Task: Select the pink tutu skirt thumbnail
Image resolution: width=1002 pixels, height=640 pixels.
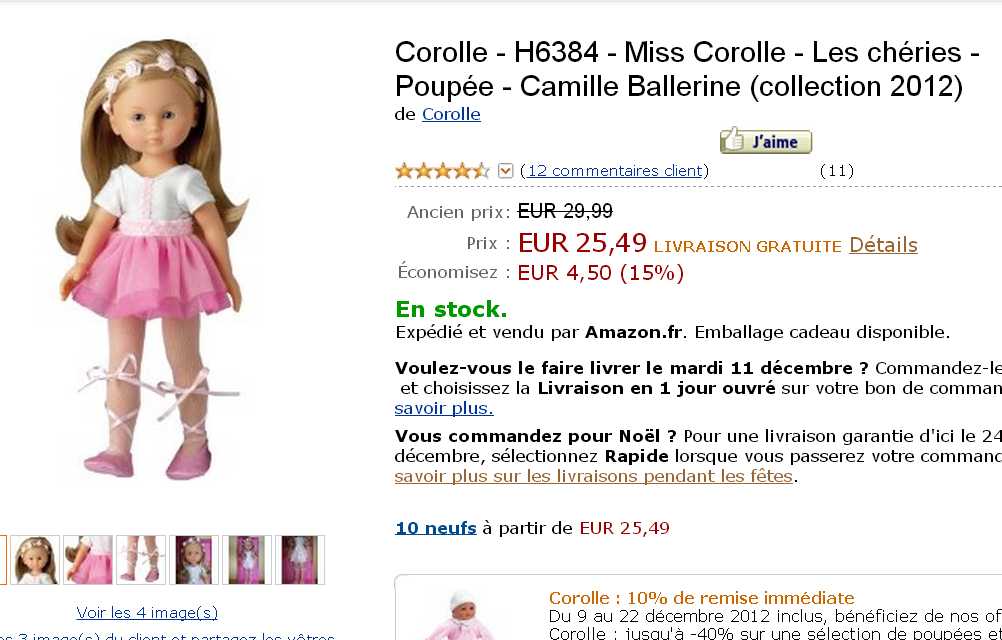Action: point(88,560)
